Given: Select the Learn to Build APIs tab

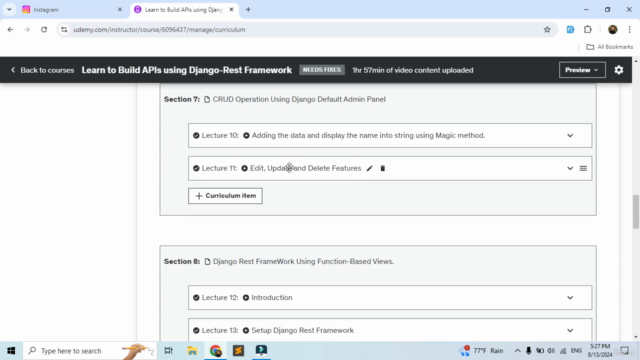Looking at the screenshot, I should tap(184, 9).
